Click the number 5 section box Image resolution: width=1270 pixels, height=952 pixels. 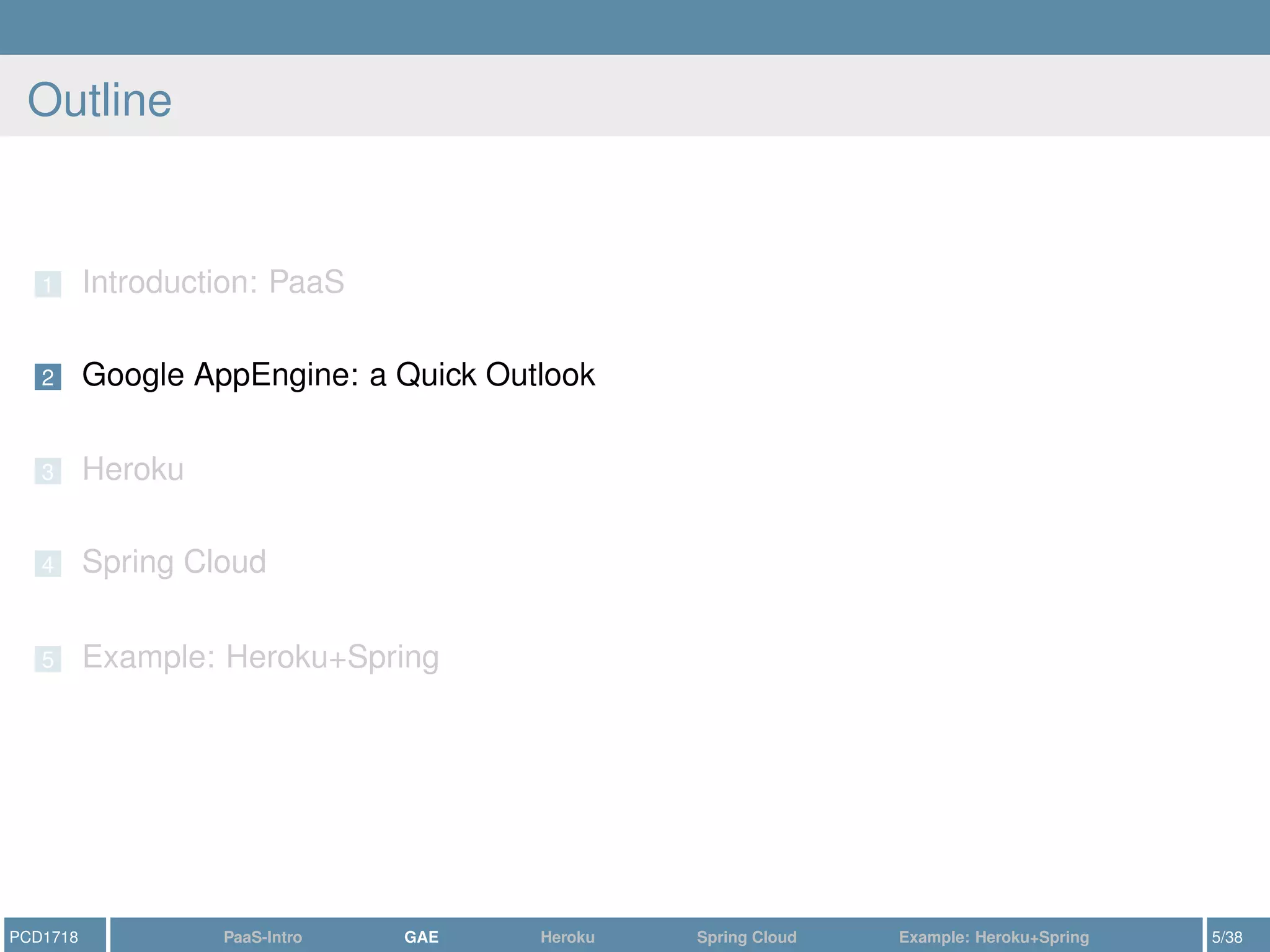coord(48,659)
